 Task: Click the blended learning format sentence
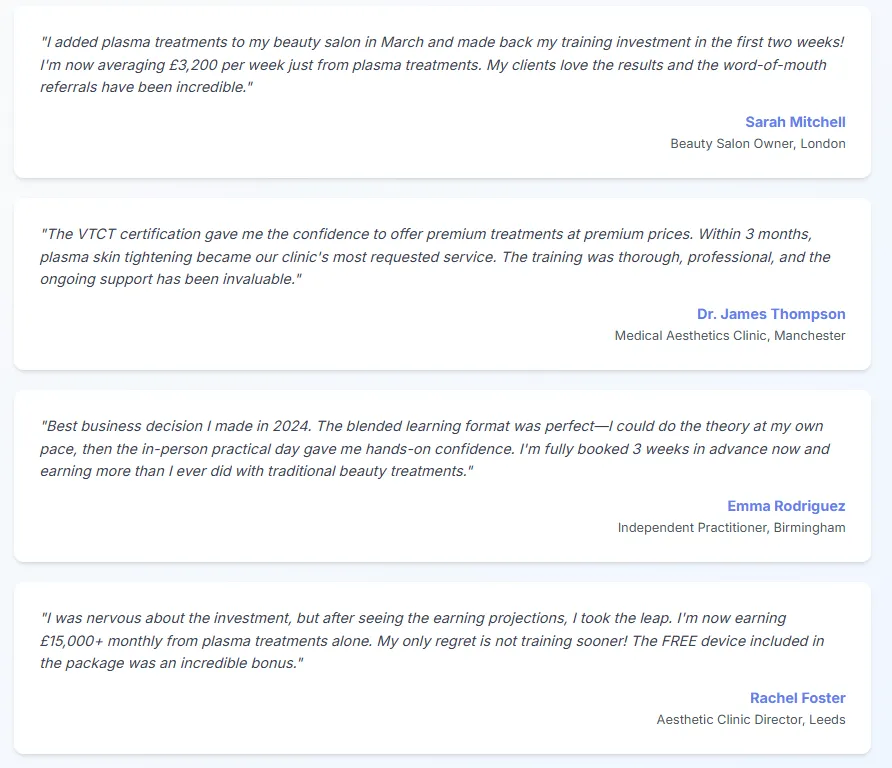pos(431,437)
